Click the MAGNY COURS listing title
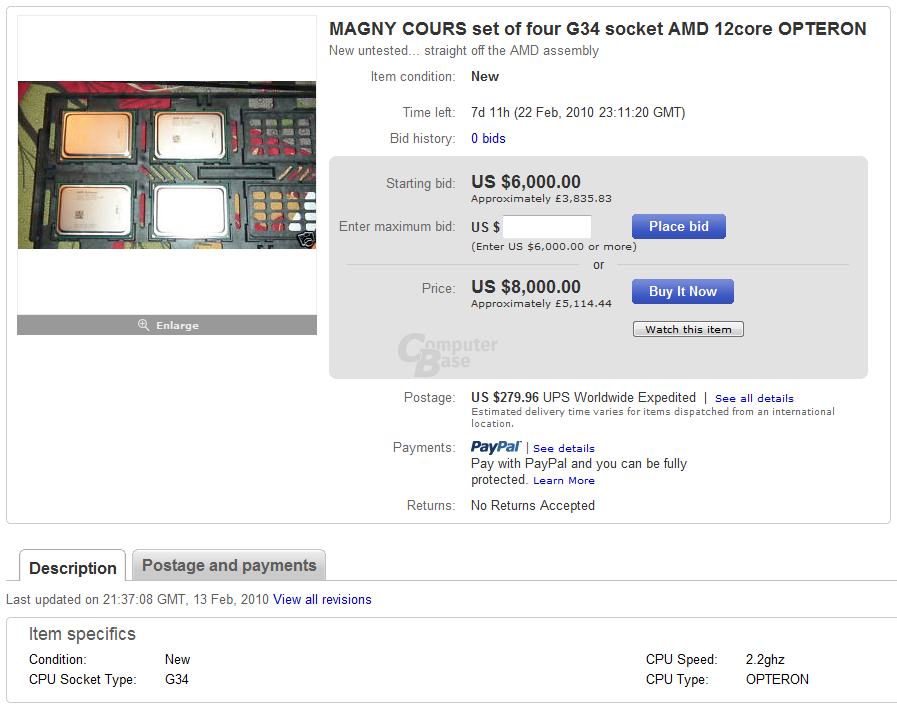The width and height of the screenshot is (897, 711). (x=598, y=29)
